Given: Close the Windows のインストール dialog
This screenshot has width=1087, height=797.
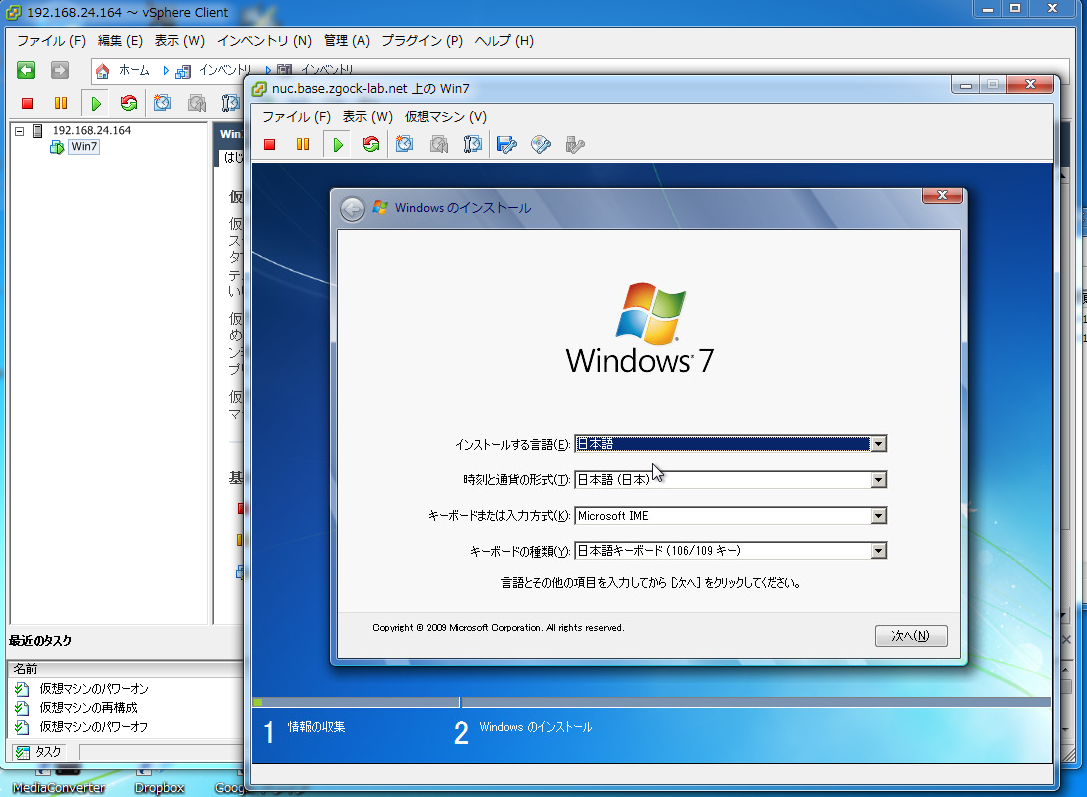Looking at the screenshot, I should click(x=942, y=195).
